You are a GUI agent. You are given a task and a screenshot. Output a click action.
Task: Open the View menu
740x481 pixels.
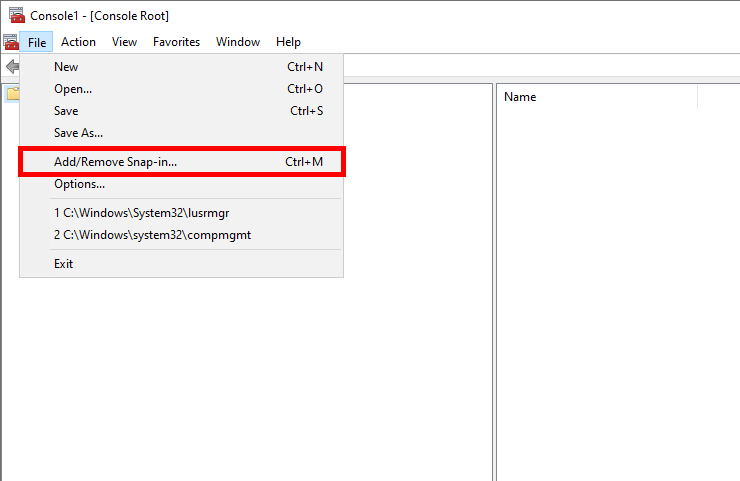pos(124,42)
